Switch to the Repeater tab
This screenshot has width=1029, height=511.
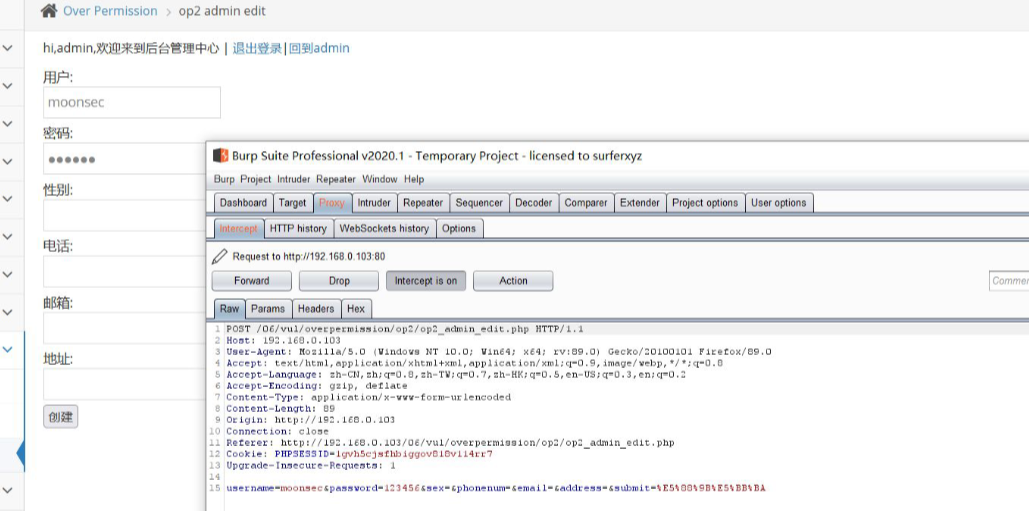click(x=422, y=203)
